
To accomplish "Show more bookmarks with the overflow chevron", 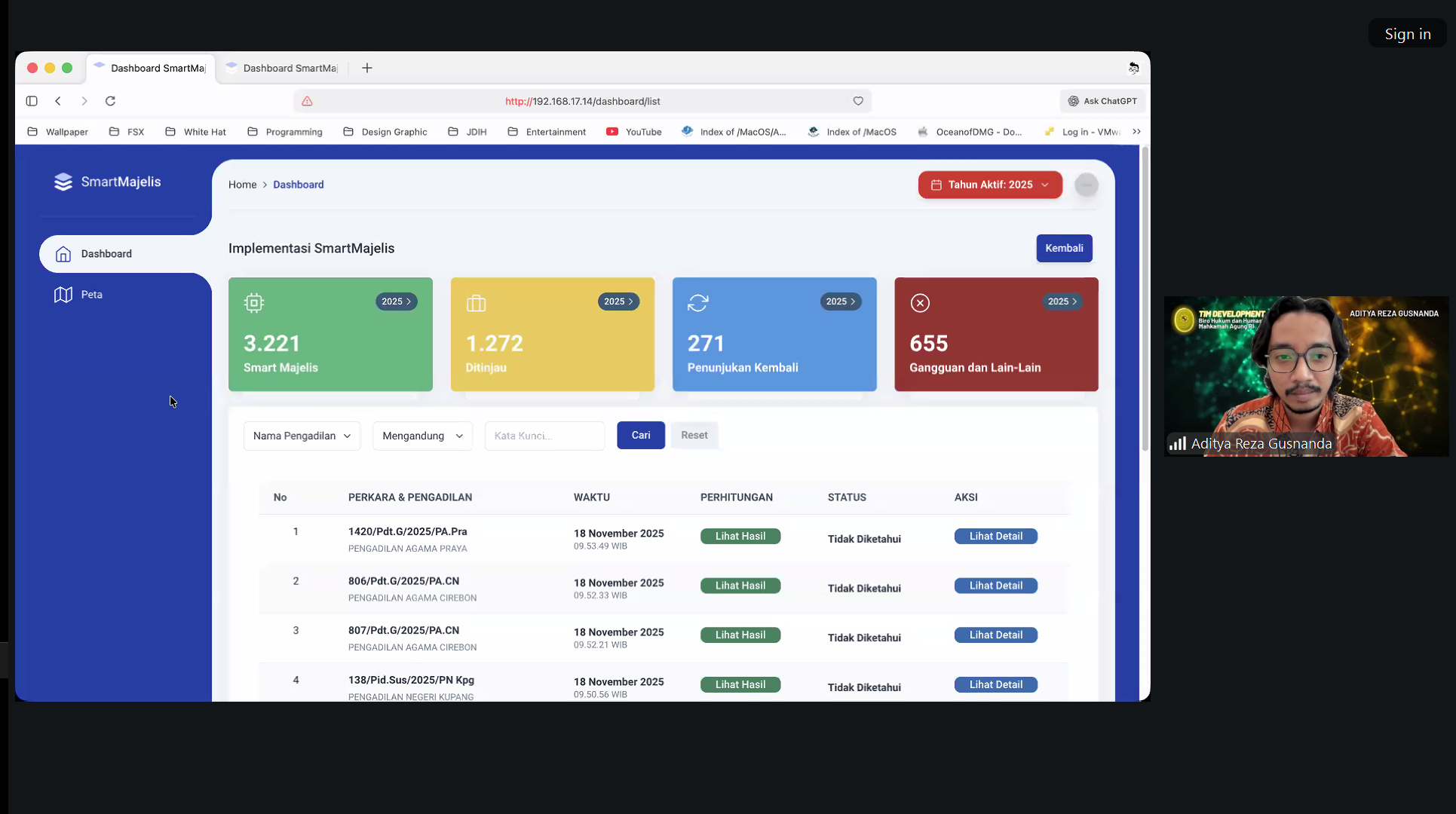I will (1136, 132).
